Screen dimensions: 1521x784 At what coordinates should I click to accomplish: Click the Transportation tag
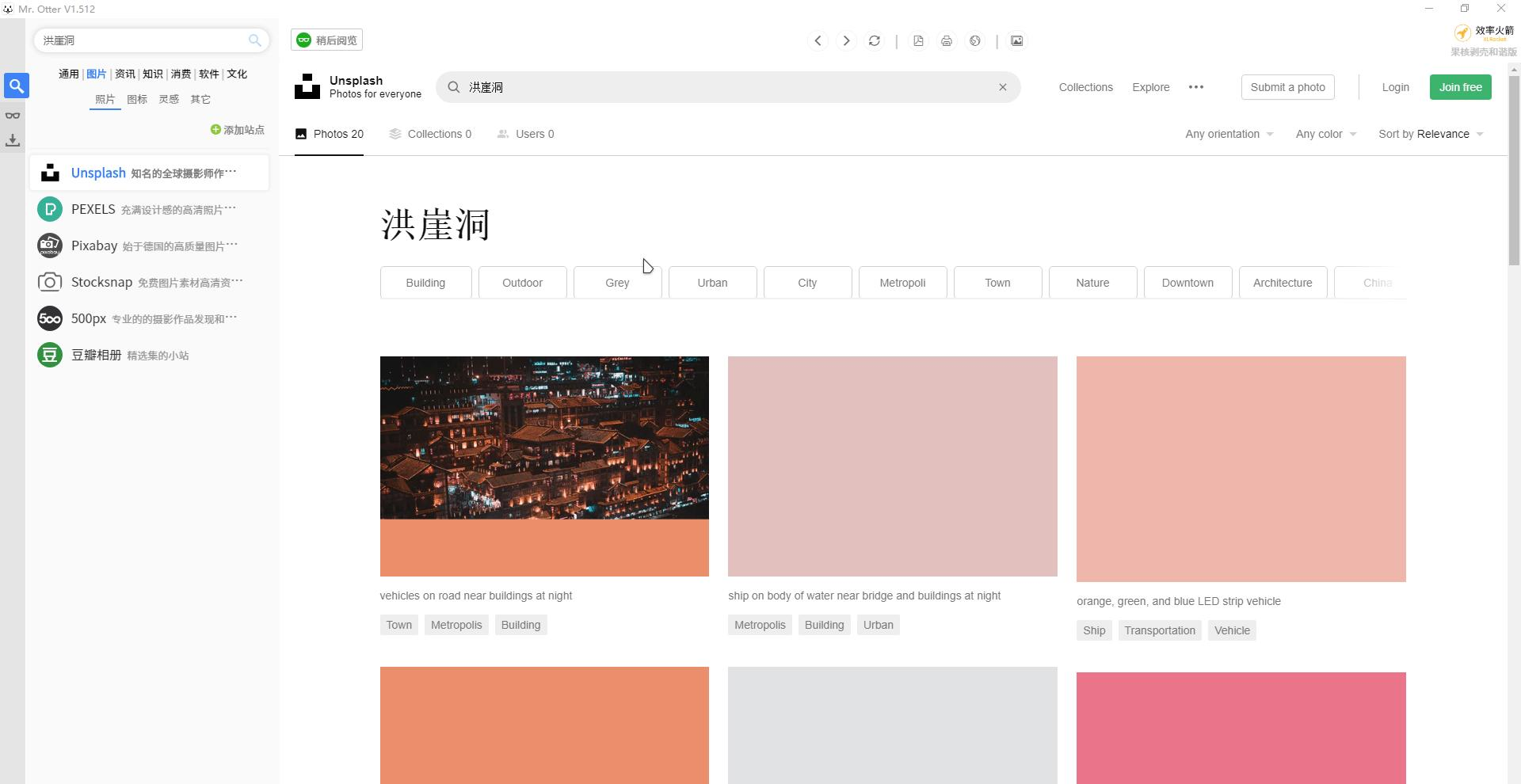(x=1160, y=630)
